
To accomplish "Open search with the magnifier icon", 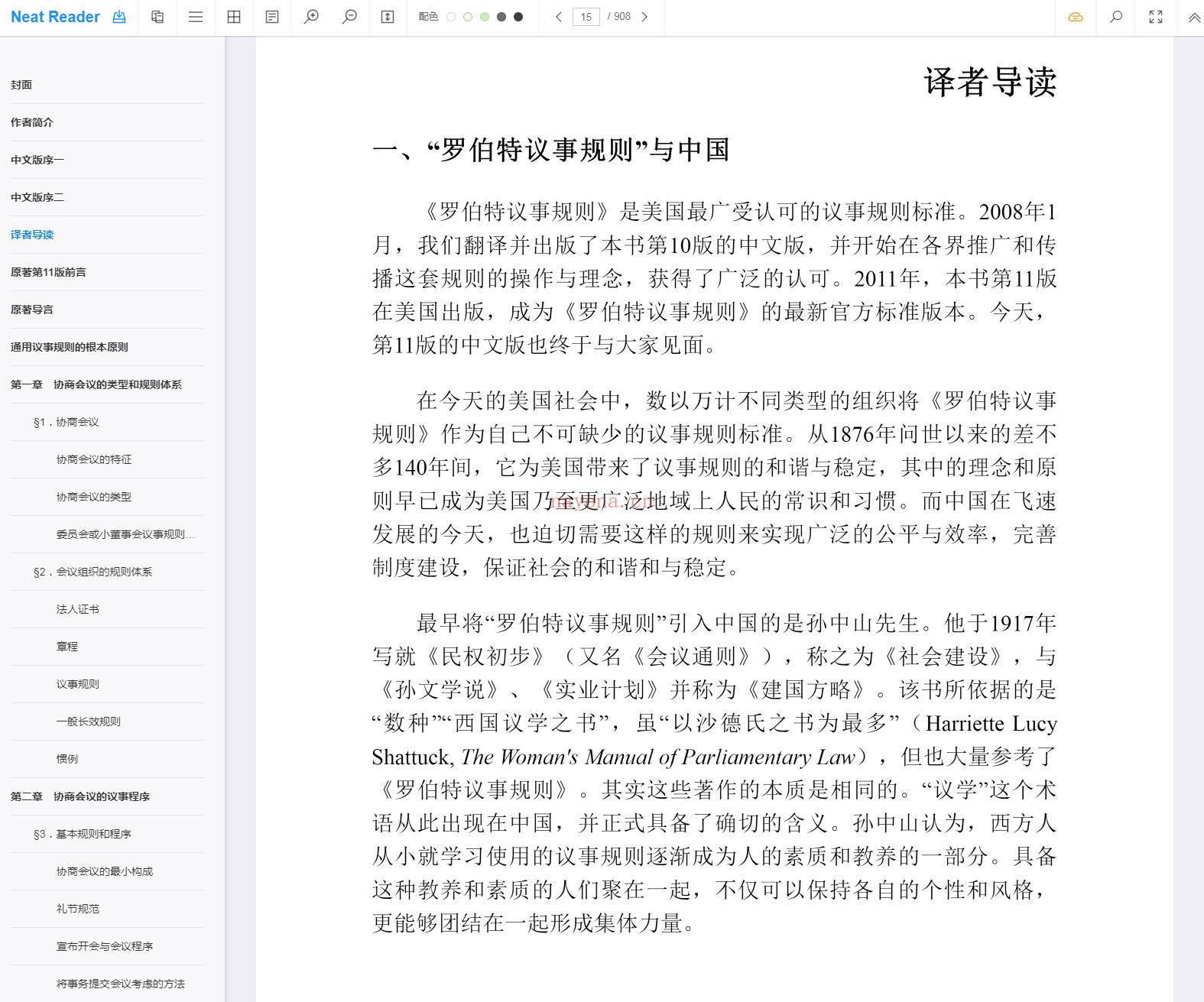I will [1116, 17].
